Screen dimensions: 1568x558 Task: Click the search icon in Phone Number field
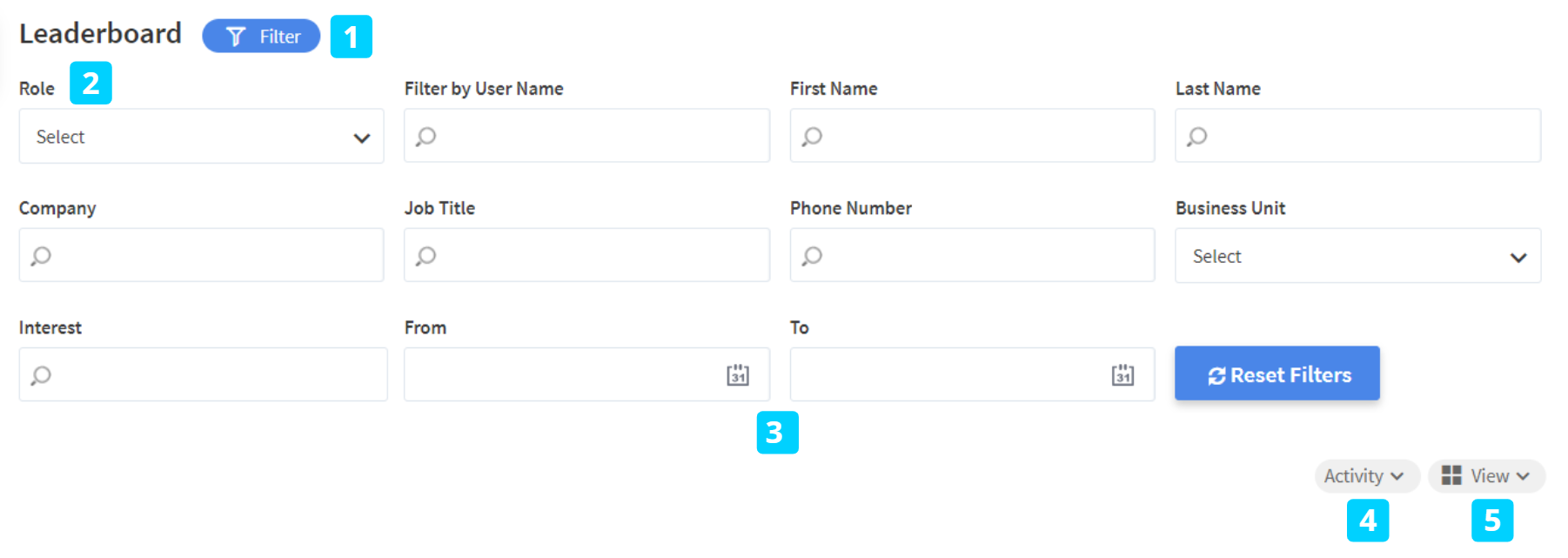(x=812, y=256)
